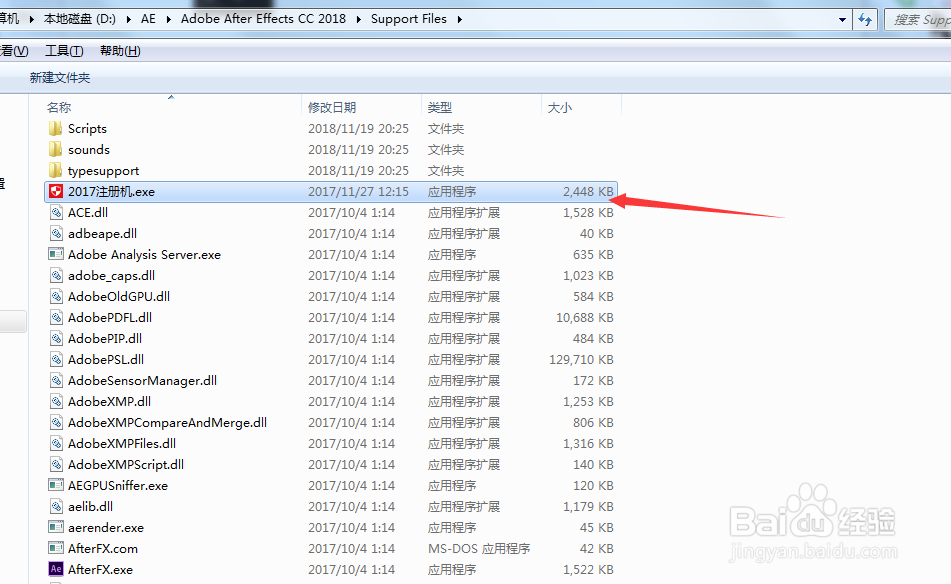The width and height of the screenshot is (951, 584).
Task: Click the 新建文件夹 button
Action: pos(59,77)
